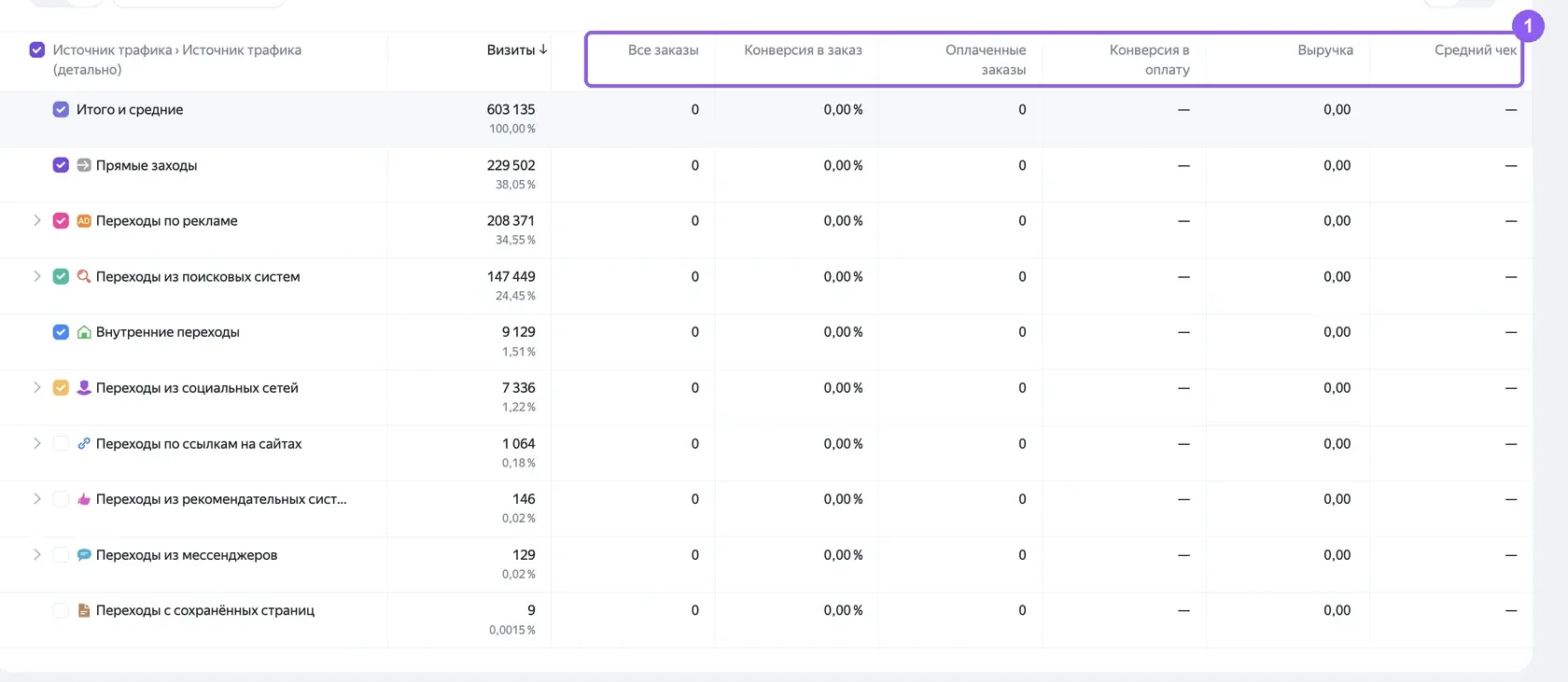Expand the Переходы из поисковых систем row
The image size is (1568, 682).
[37, 276]
